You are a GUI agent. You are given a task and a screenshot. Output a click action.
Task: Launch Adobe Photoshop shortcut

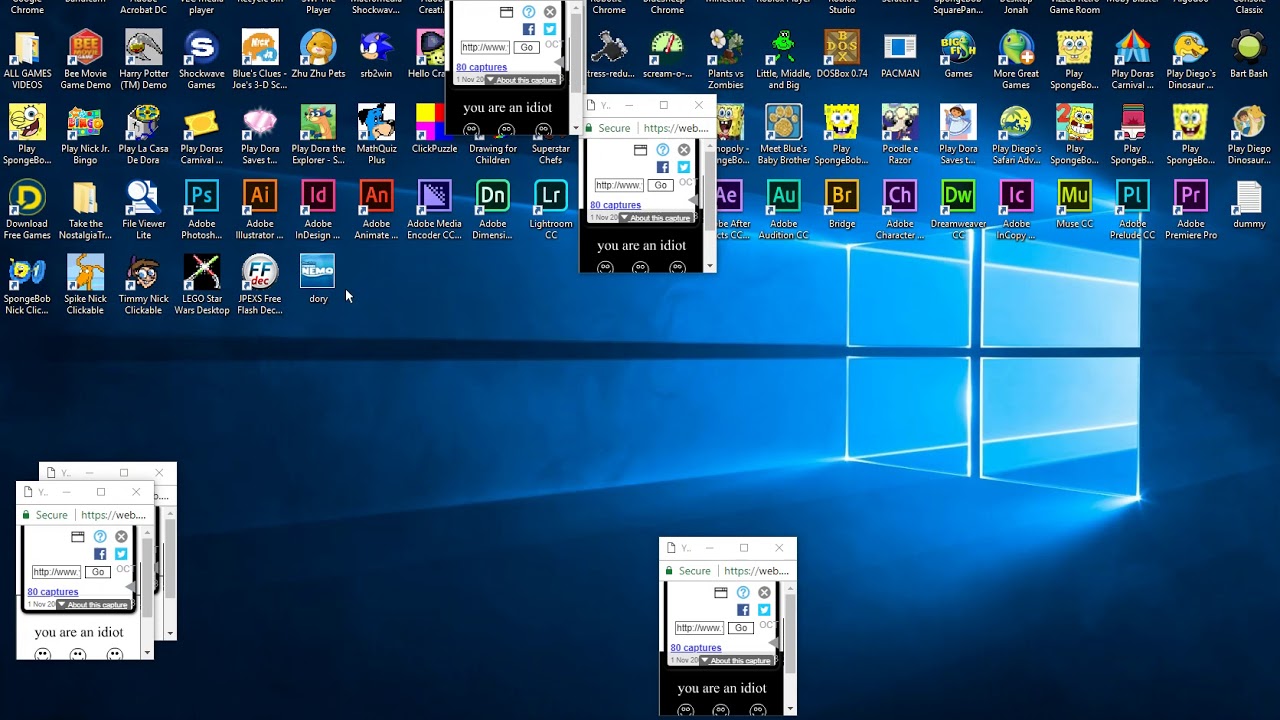pyautogui.click(x=201, y=210)
